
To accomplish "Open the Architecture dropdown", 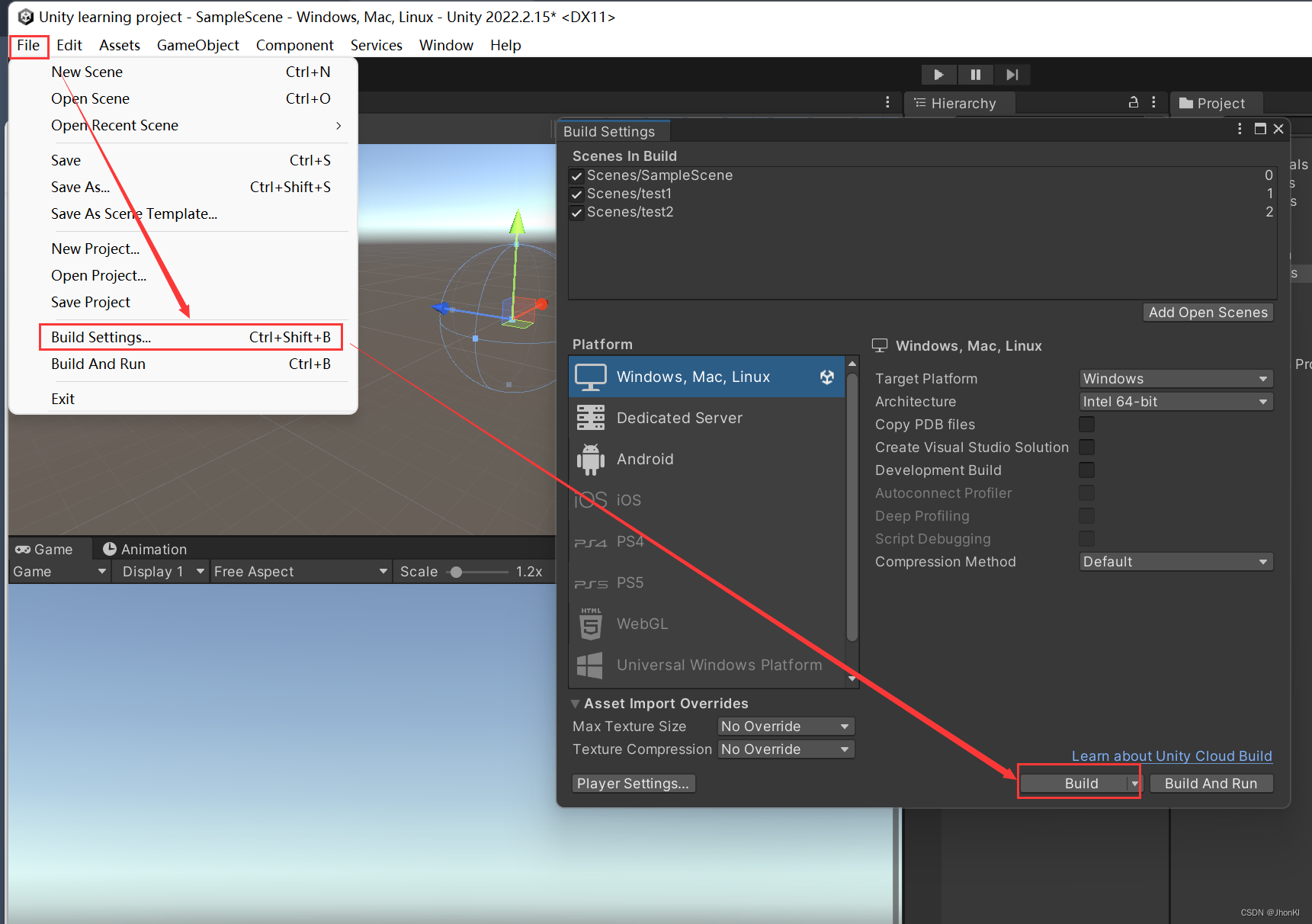I will (1176, 402).
